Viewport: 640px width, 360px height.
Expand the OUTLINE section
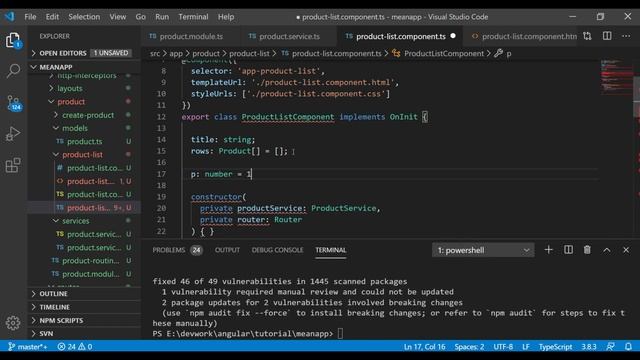[84, 294]
